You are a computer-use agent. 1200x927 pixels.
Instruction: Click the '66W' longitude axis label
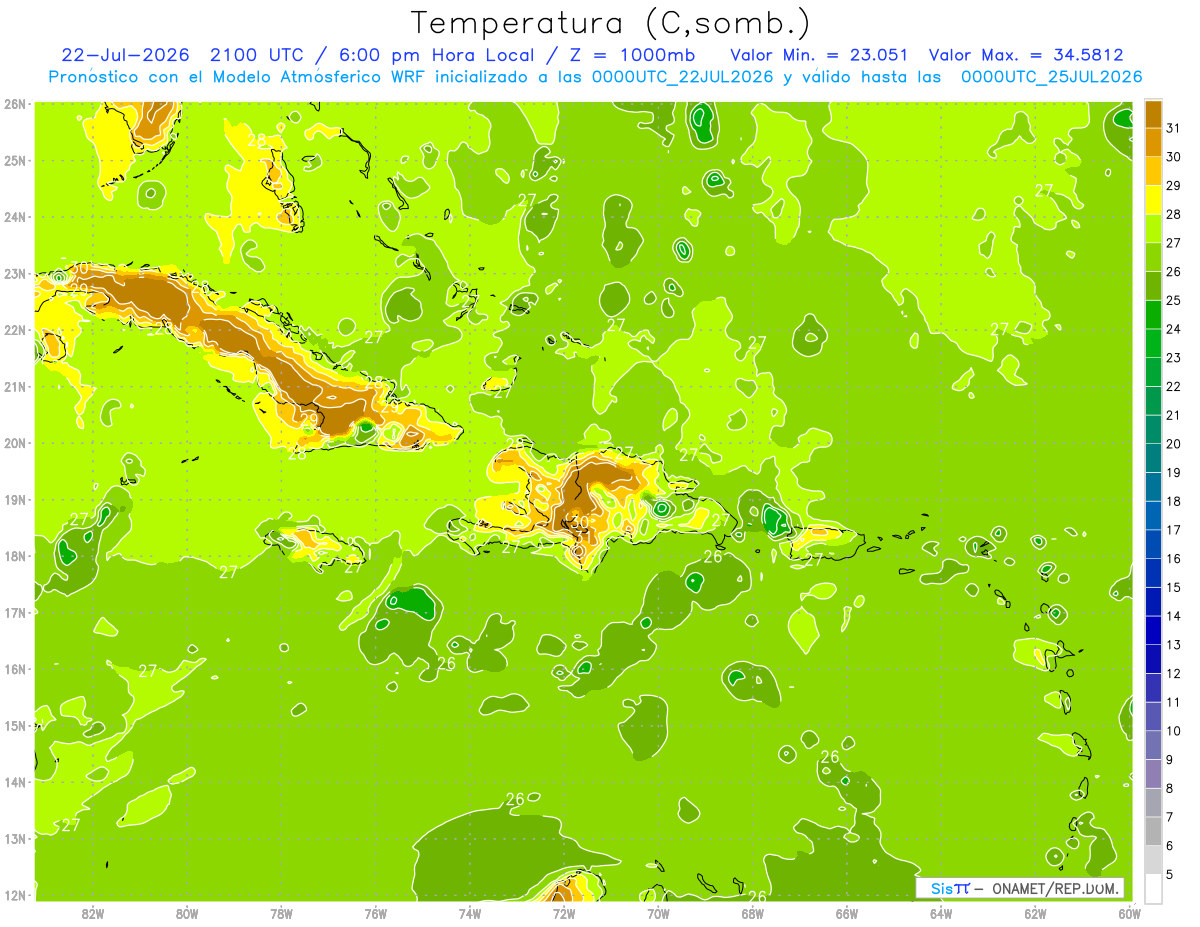coord(846,912)
